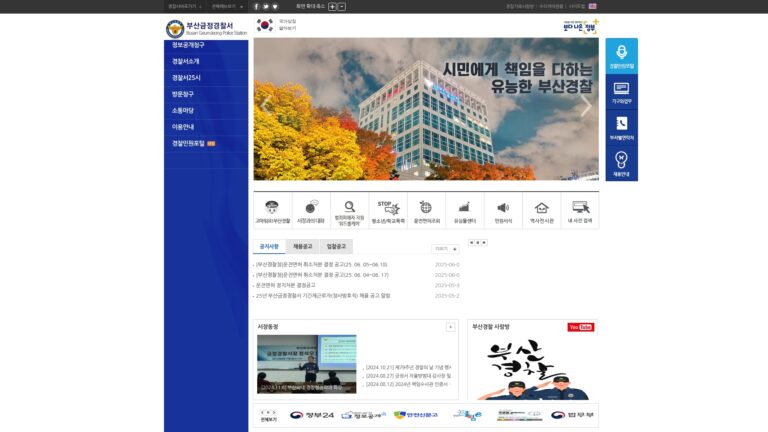Open the 서장동정 photo thumbnail
Screen dimensions: 768x432
click(307, 364)
